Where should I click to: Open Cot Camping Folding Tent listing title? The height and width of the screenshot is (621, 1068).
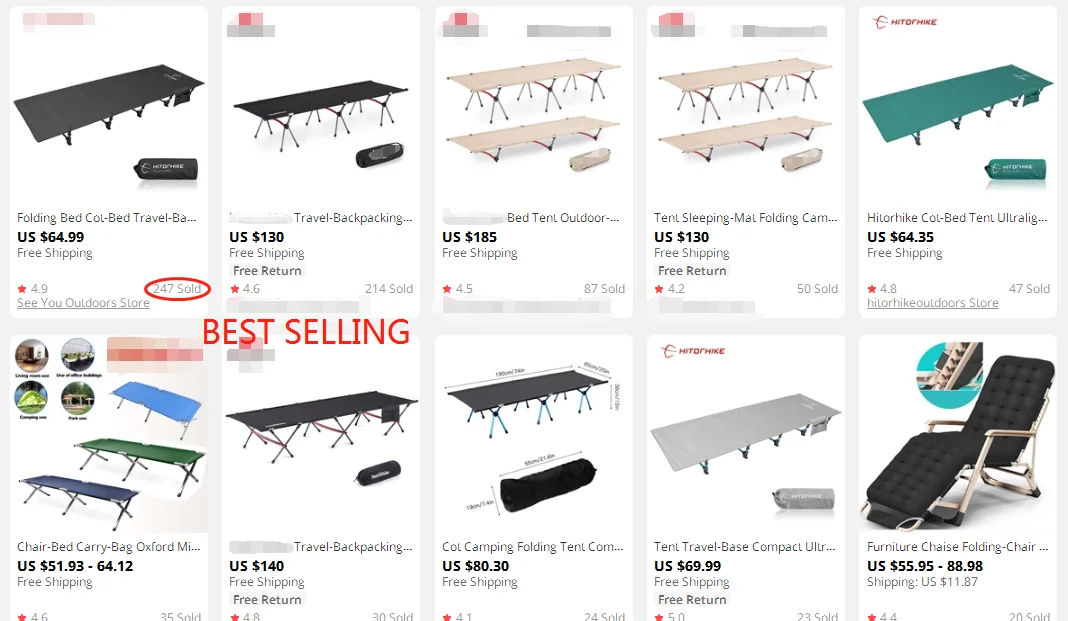[x=533, y=547]
